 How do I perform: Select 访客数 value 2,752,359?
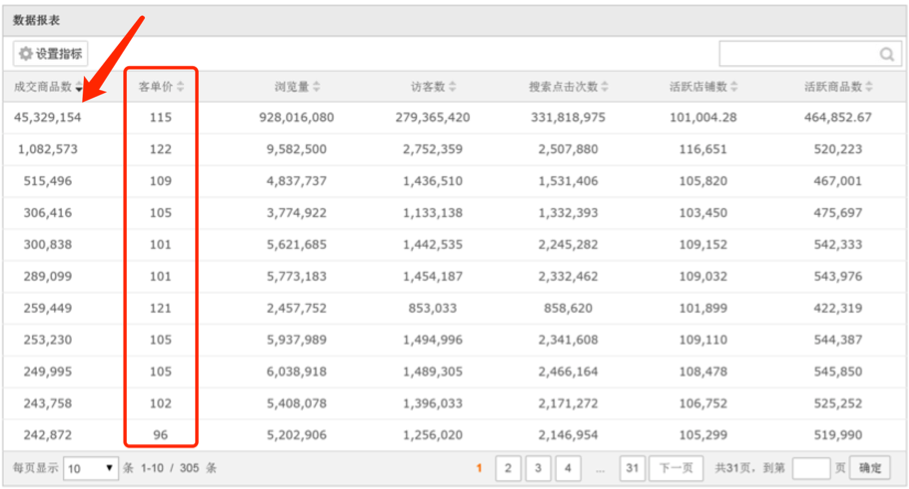432,149
